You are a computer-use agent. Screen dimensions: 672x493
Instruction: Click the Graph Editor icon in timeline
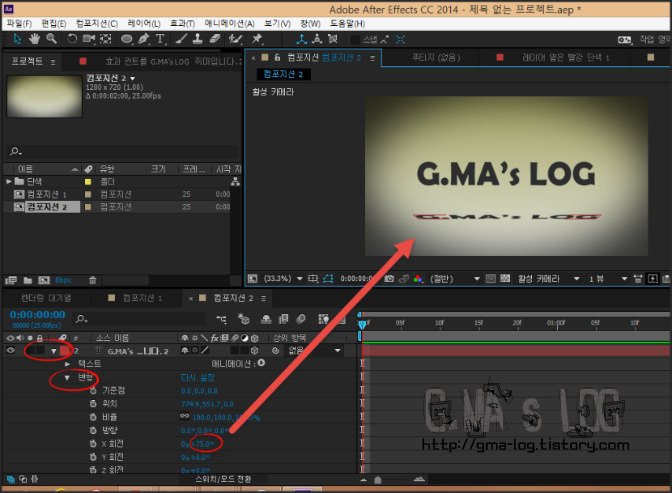(x=341, y=319)
